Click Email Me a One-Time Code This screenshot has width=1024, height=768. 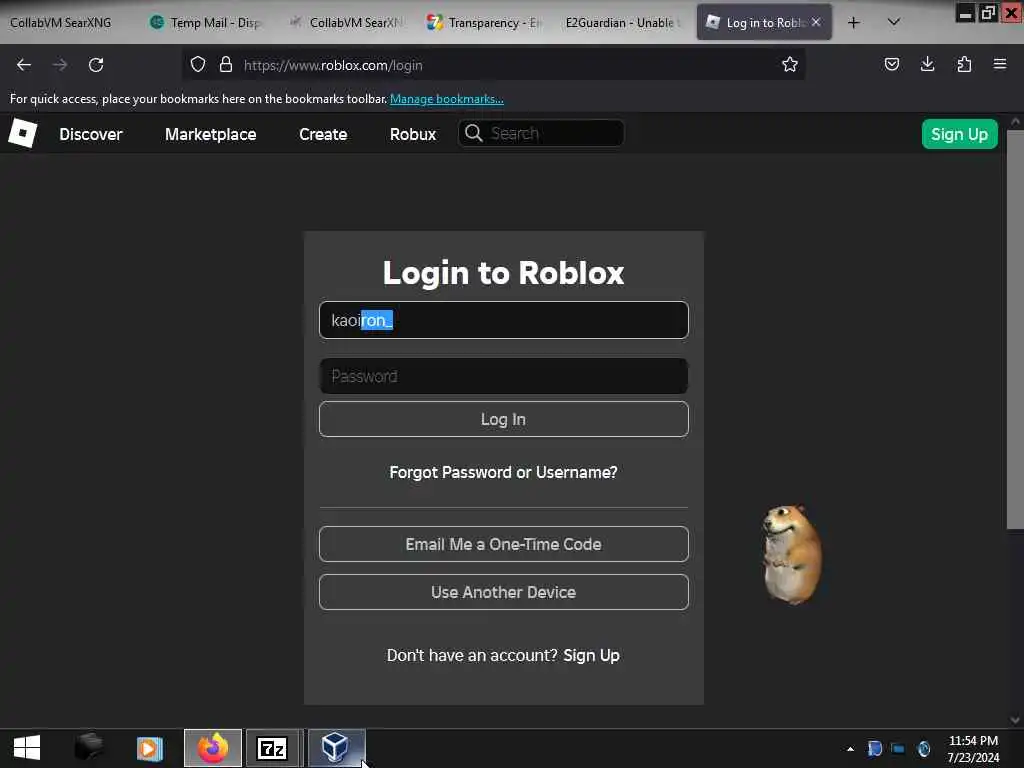click(504, 544)
